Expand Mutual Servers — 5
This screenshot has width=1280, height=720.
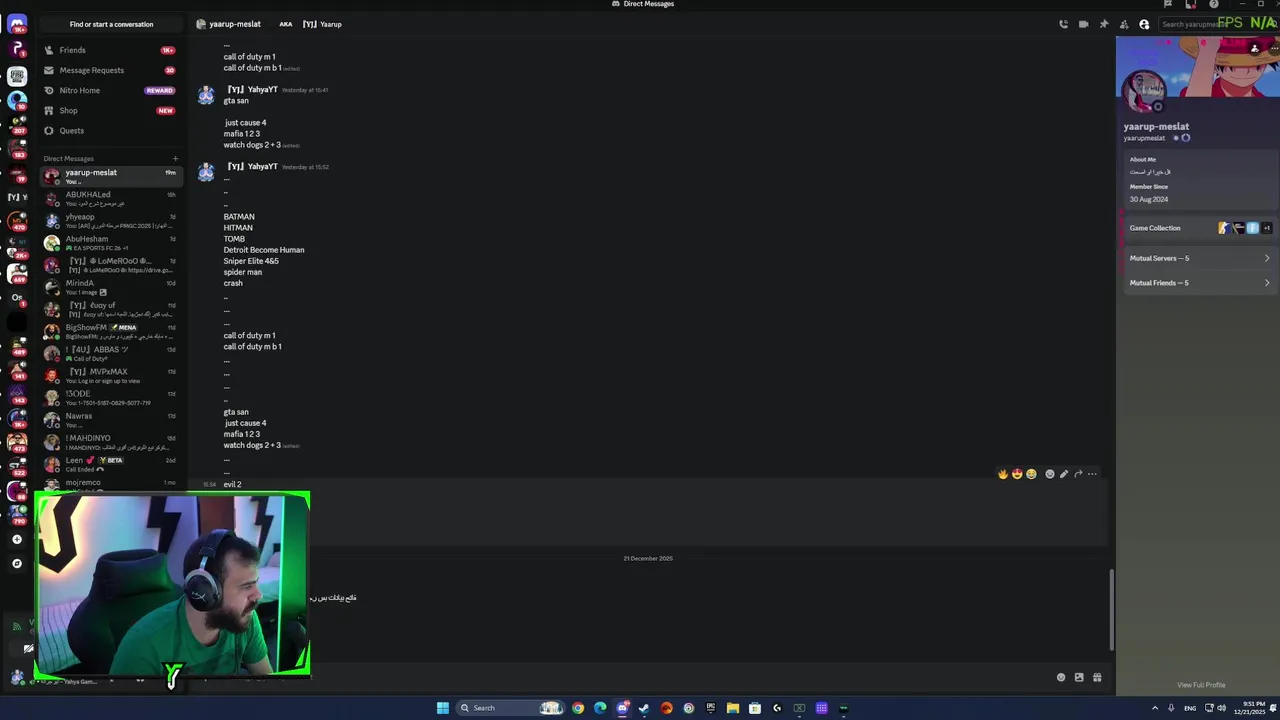tap(1199, 258)
